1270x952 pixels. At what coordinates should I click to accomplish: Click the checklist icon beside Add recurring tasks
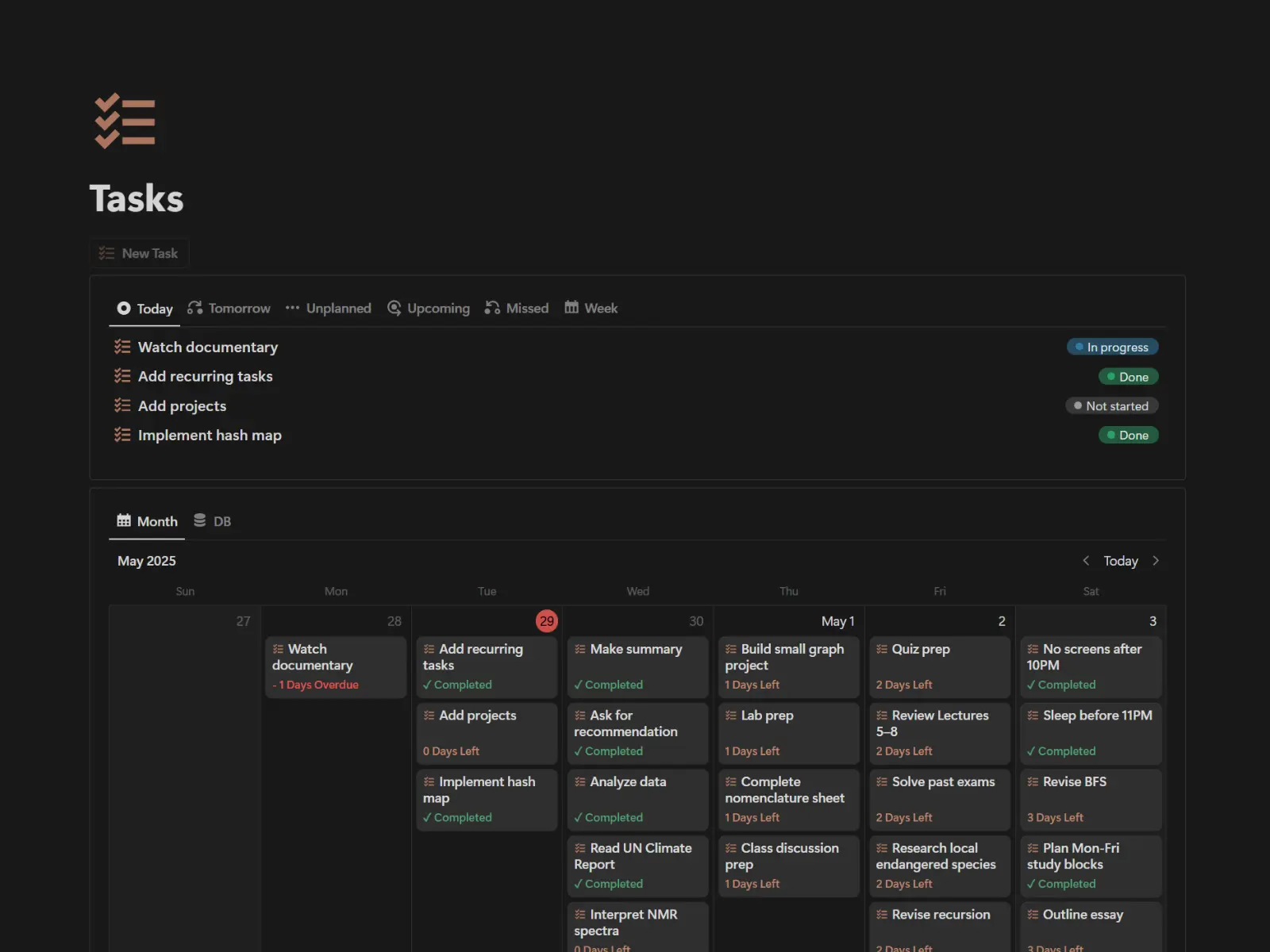(x=122, y=376)
